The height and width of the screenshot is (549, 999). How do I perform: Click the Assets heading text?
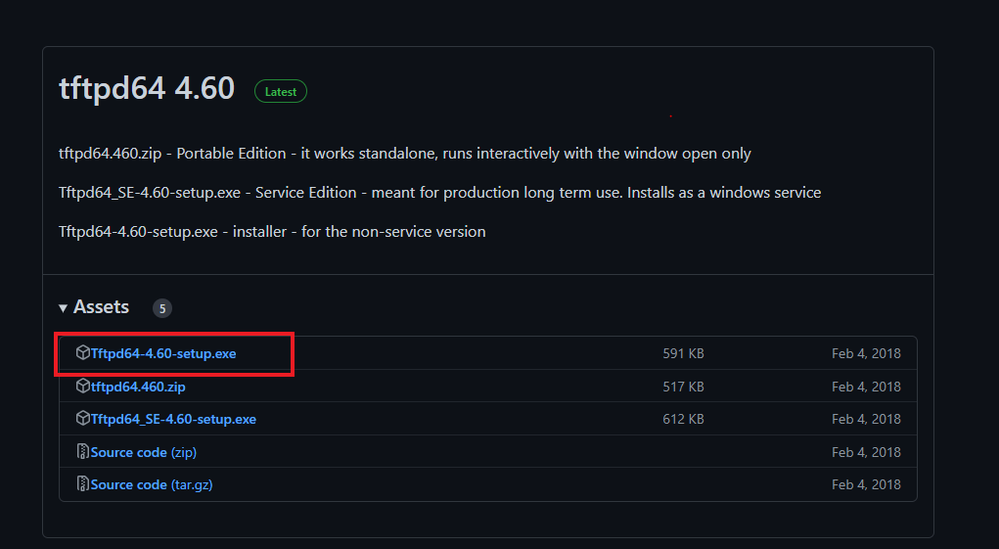[101, 307]
